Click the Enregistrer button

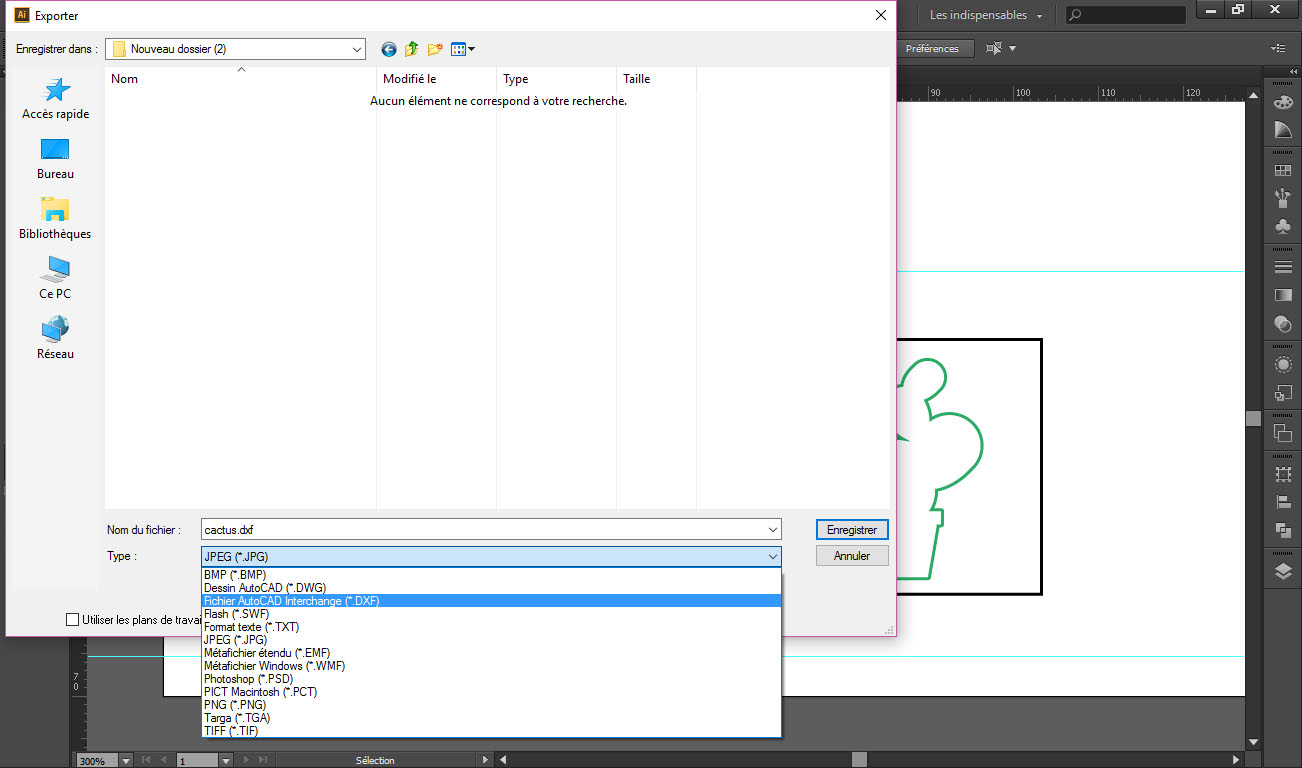coord(851,530)
